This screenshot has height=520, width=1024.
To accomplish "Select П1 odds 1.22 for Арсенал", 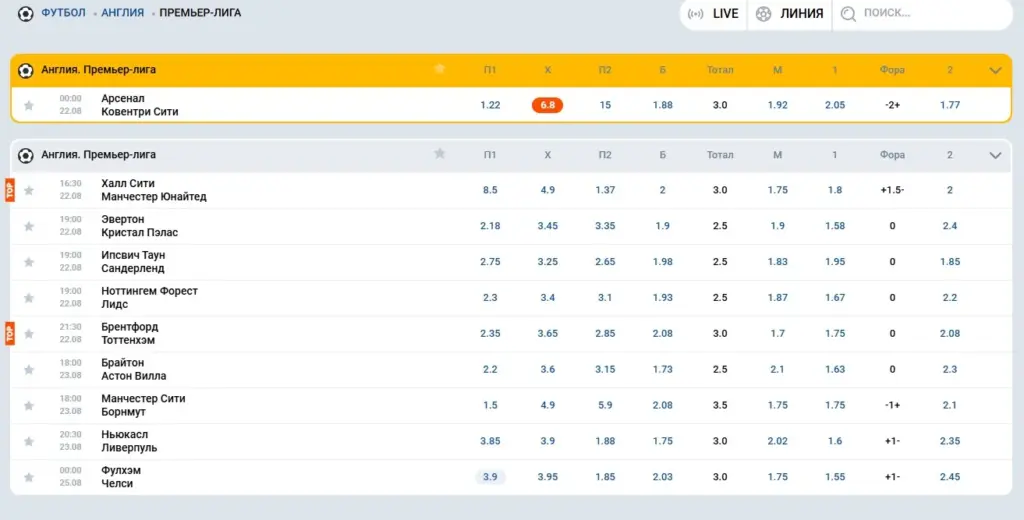I will (x=490, y=105).
